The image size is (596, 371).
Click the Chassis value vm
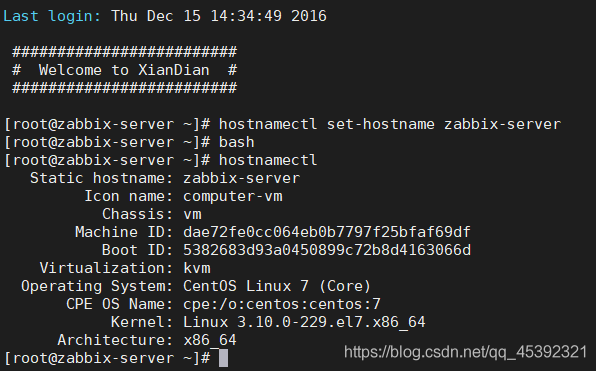[192, 214]
